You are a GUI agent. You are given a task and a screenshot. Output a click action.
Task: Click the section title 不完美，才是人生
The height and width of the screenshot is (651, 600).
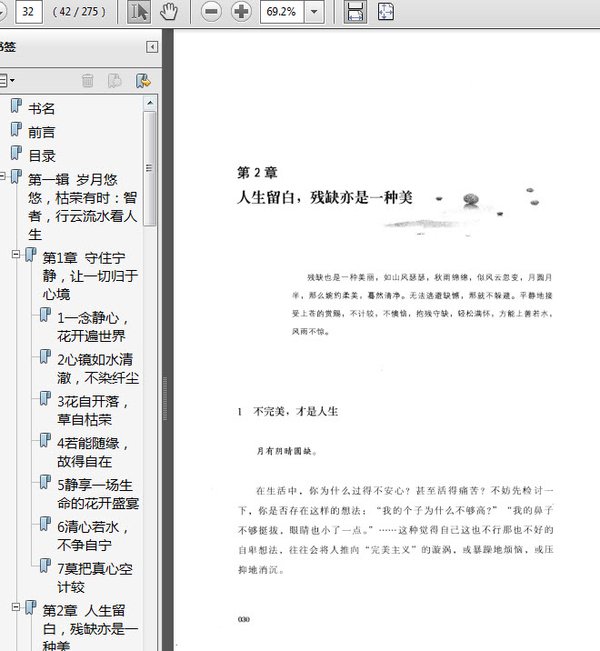click(296, 411)
